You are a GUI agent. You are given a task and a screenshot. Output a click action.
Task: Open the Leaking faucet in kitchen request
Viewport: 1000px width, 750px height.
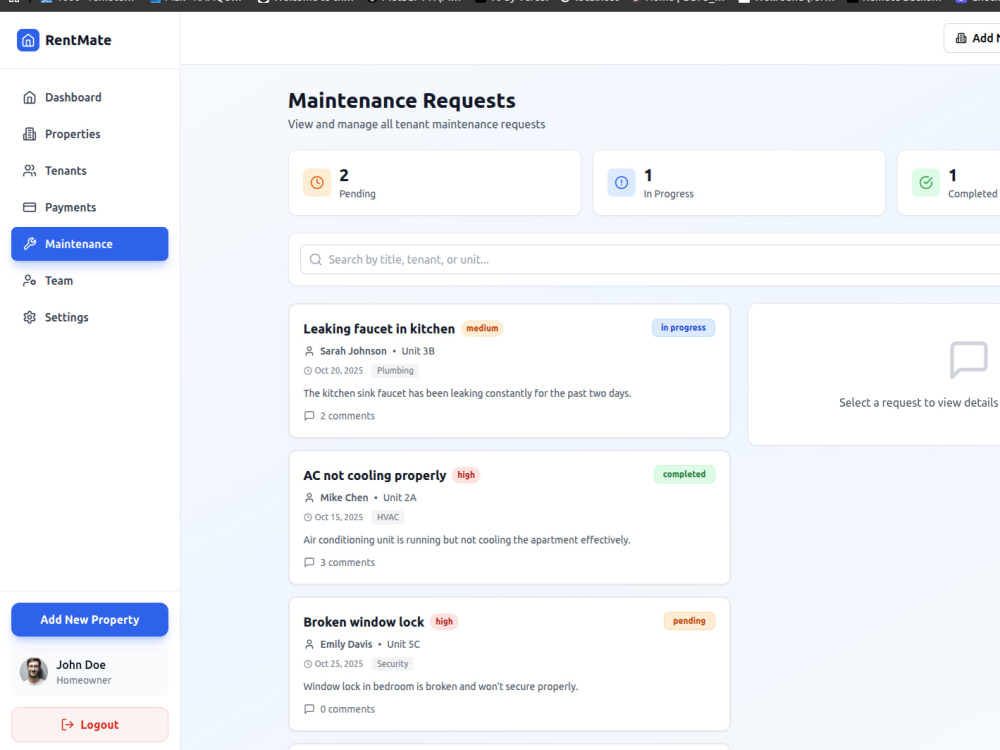point(509,371)
